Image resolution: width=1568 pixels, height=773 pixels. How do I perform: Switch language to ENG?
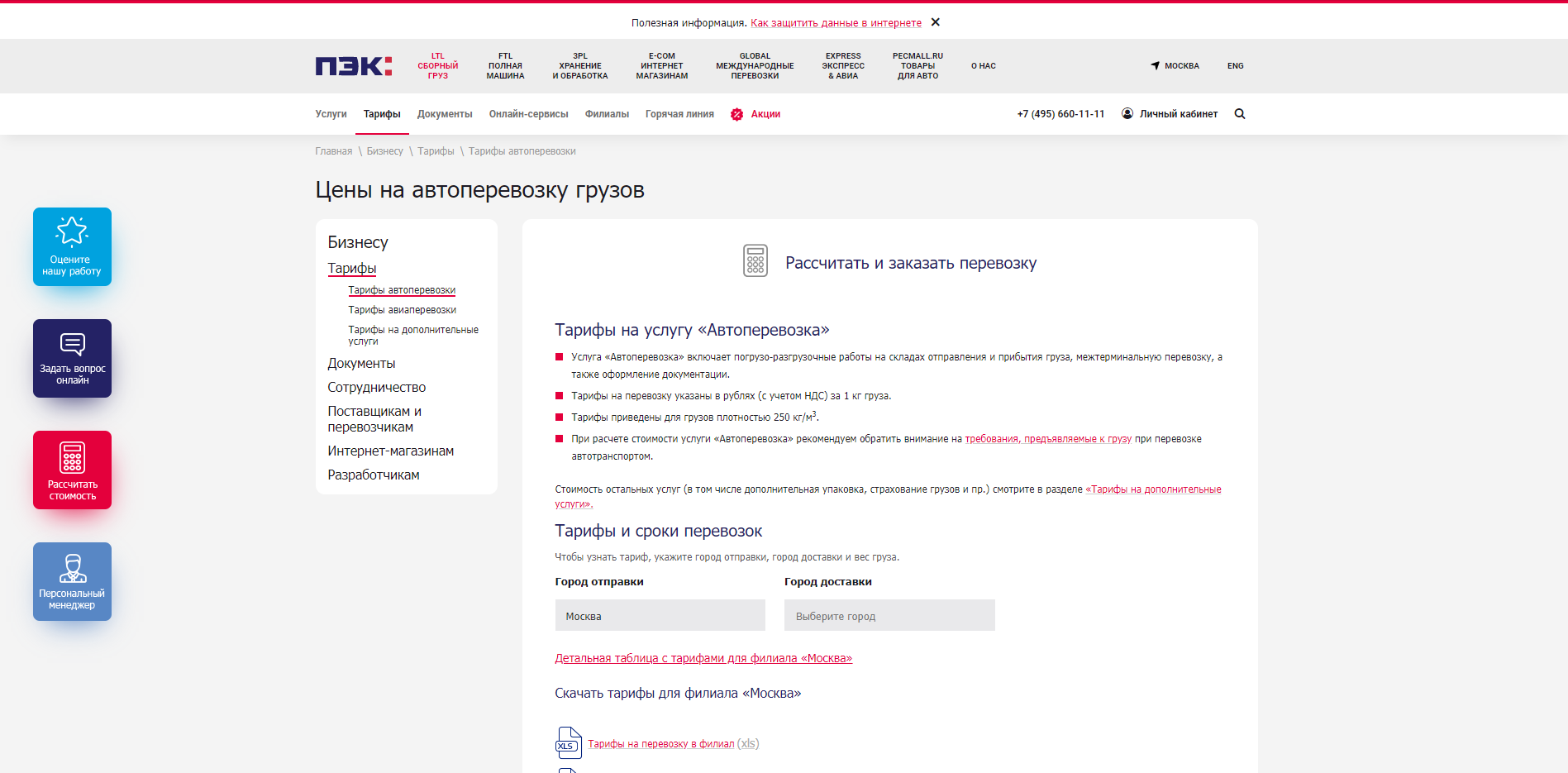(x=1235, y=66)
